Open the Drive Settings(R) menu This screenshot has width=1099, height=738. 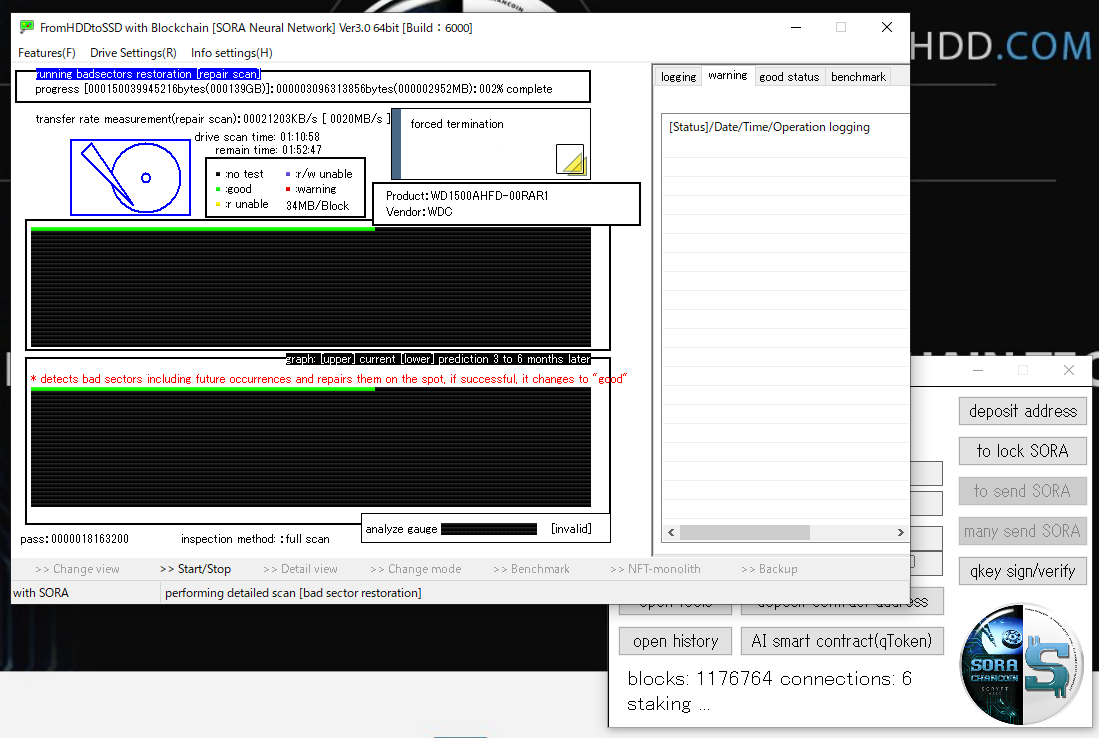point(133,53)
